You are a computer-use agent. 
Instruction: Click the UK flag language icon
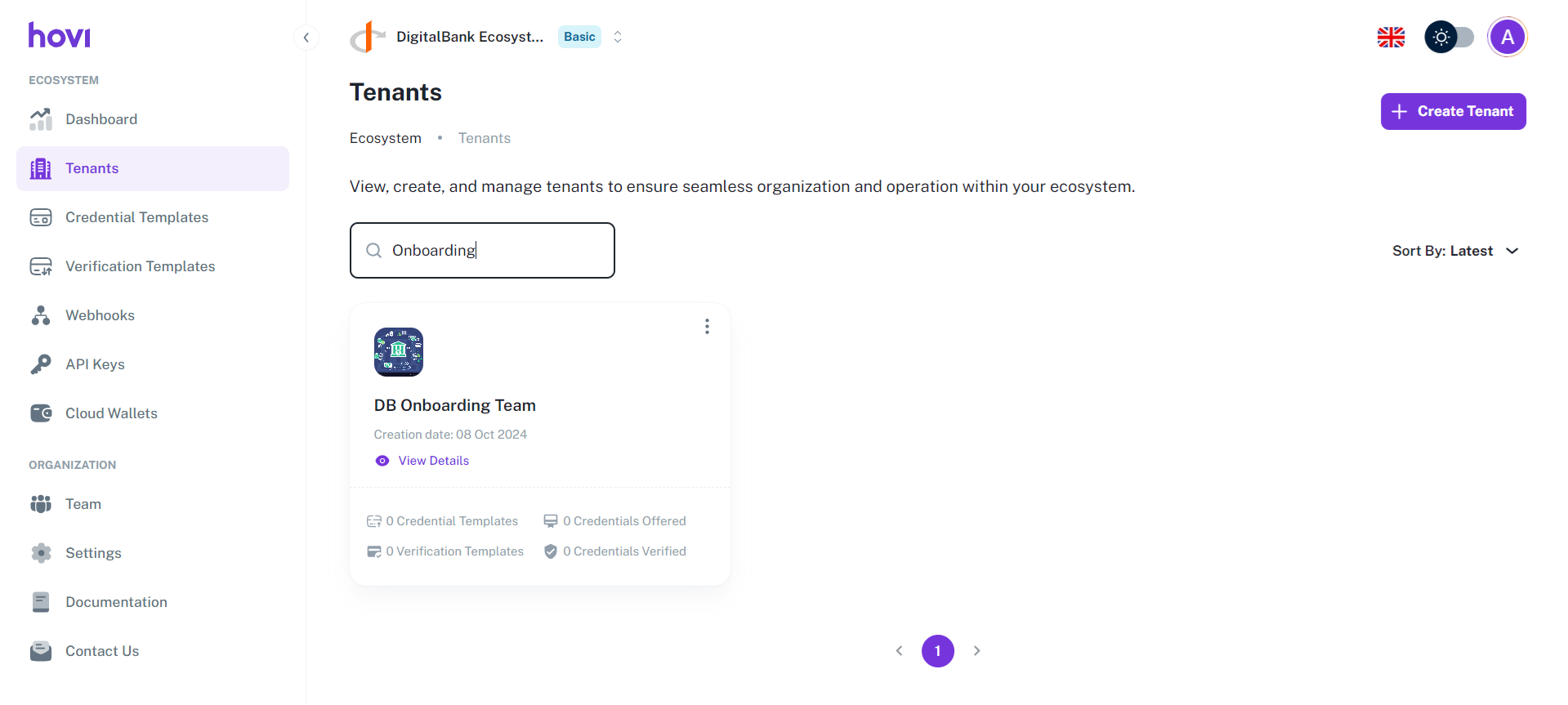pos(1391,37)
